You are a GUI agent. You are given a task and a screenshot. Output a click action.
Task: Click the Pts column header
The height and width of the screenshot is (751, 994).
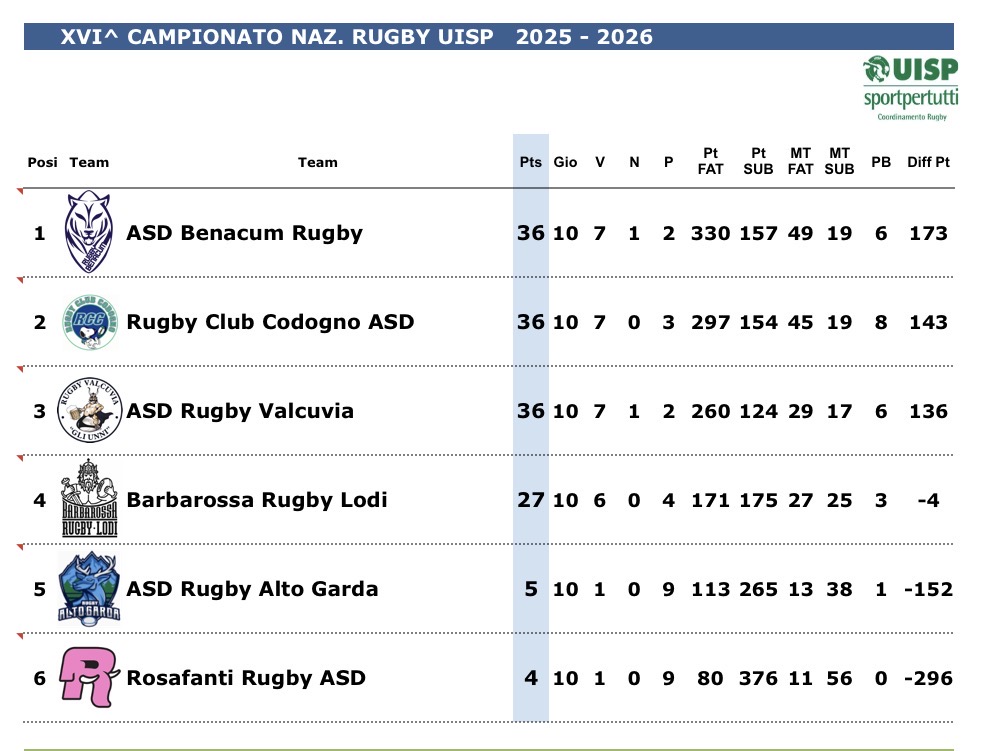coord(530,162)
